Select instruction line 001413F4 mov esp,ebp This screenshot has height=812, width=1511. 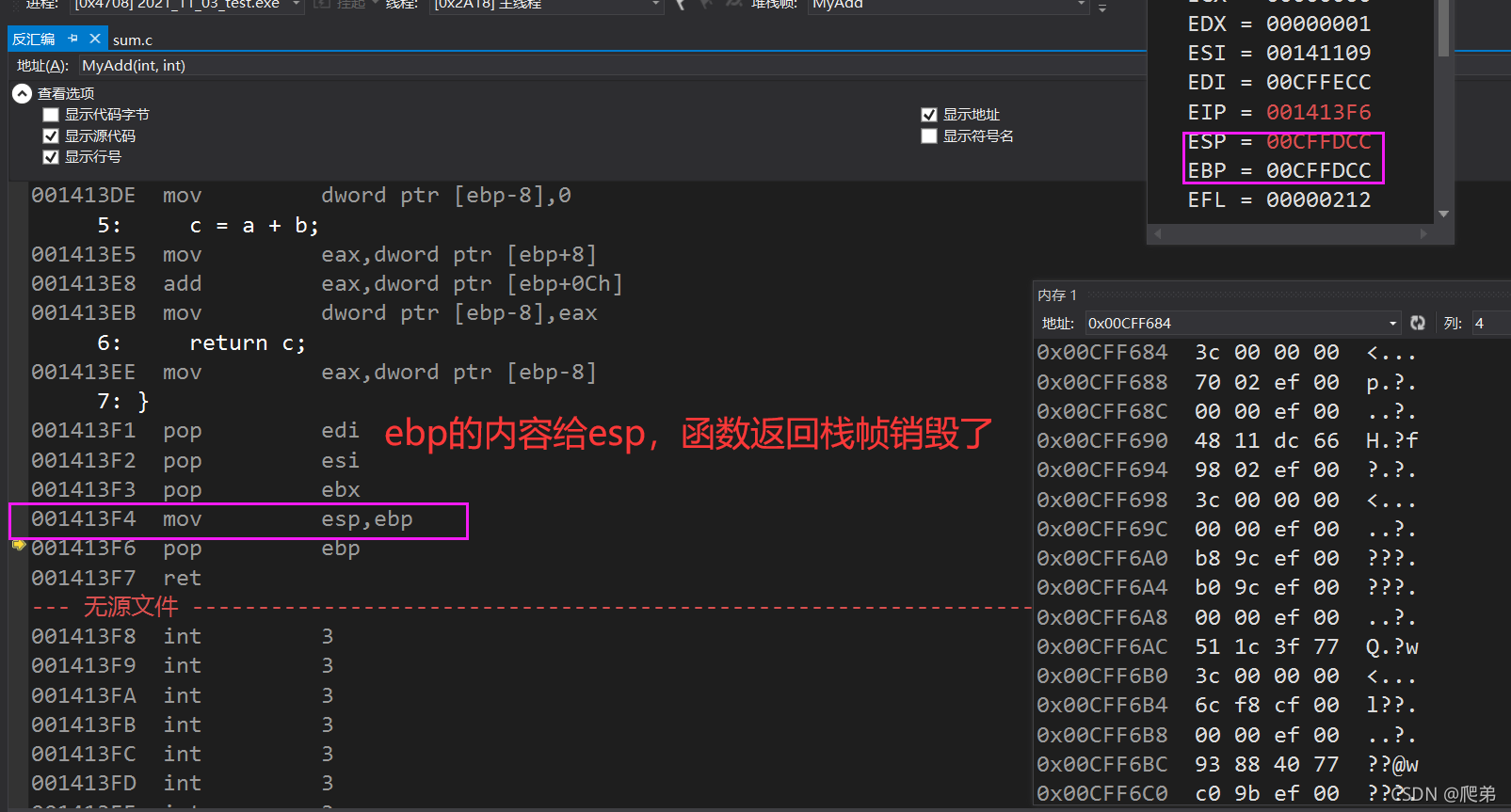(x=222, y=519)
